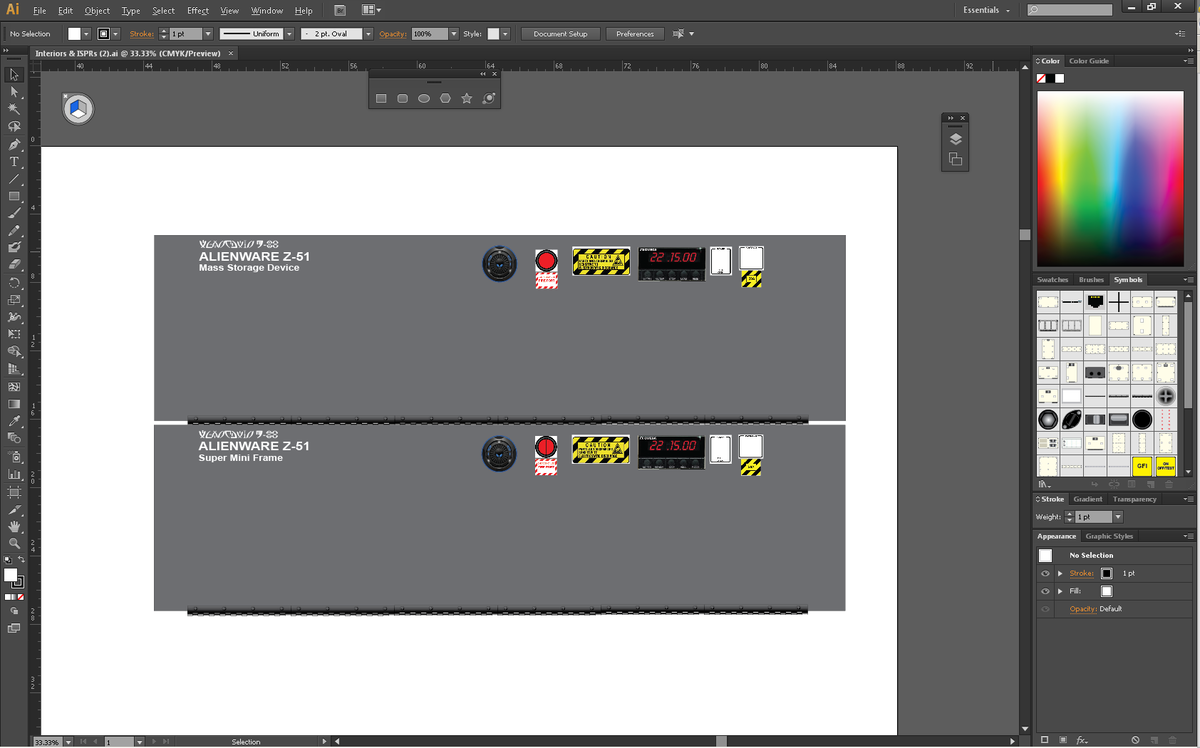The height and width of the screenshot is (748, 1200).
Task: Open the Opacity 100% dropdown
Action: pyautogui.click(x=454, y=34)
